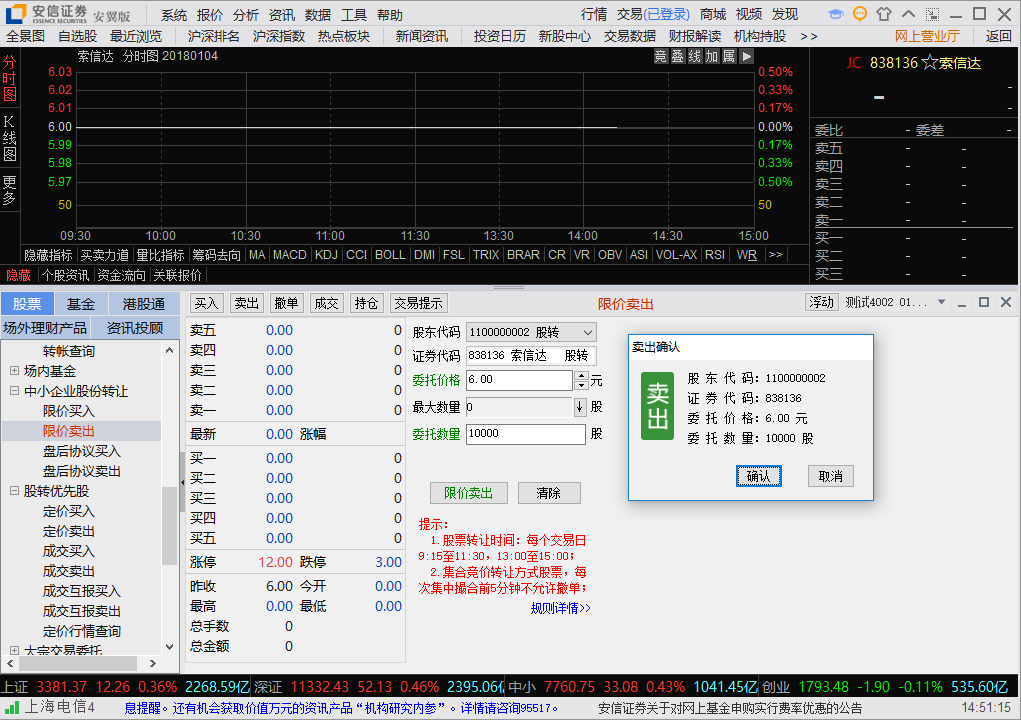Viewport: 1021px width, 720px height.
Task: Open the graduation cap learning icon
Action: click(835, 14)
